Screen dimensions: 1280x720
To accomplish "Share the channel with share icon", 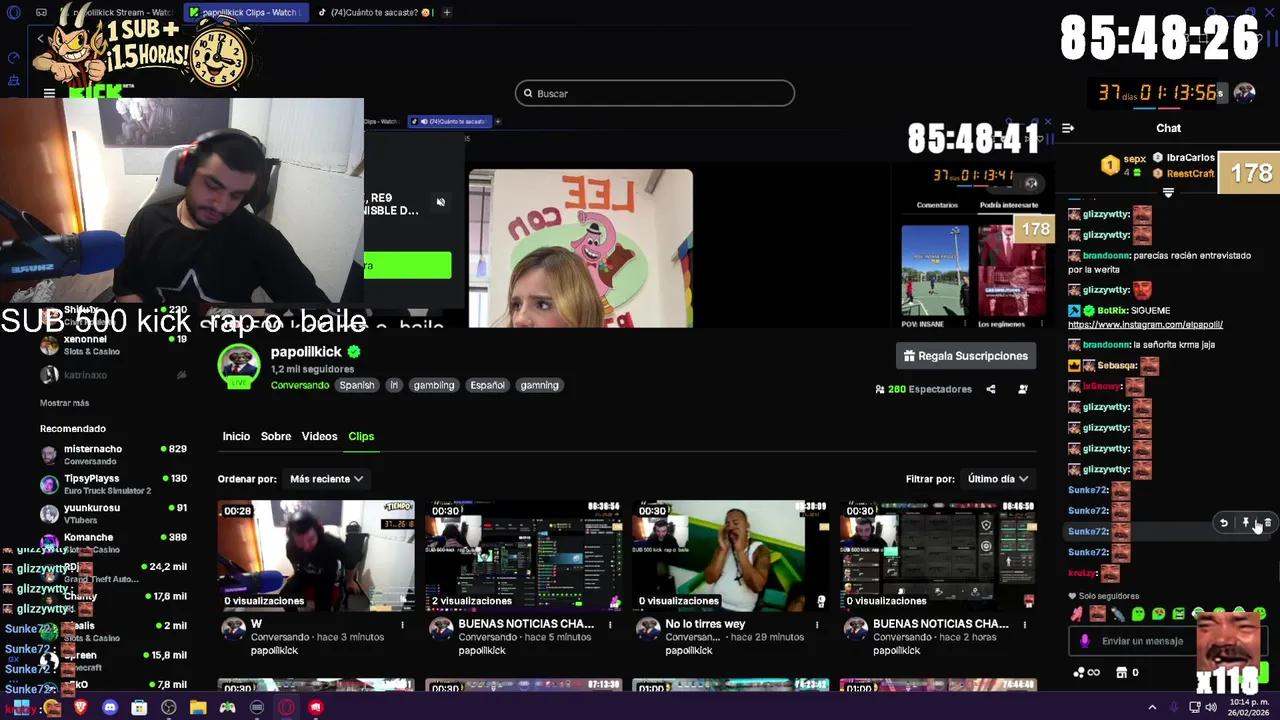I will (x=991, y=389).
